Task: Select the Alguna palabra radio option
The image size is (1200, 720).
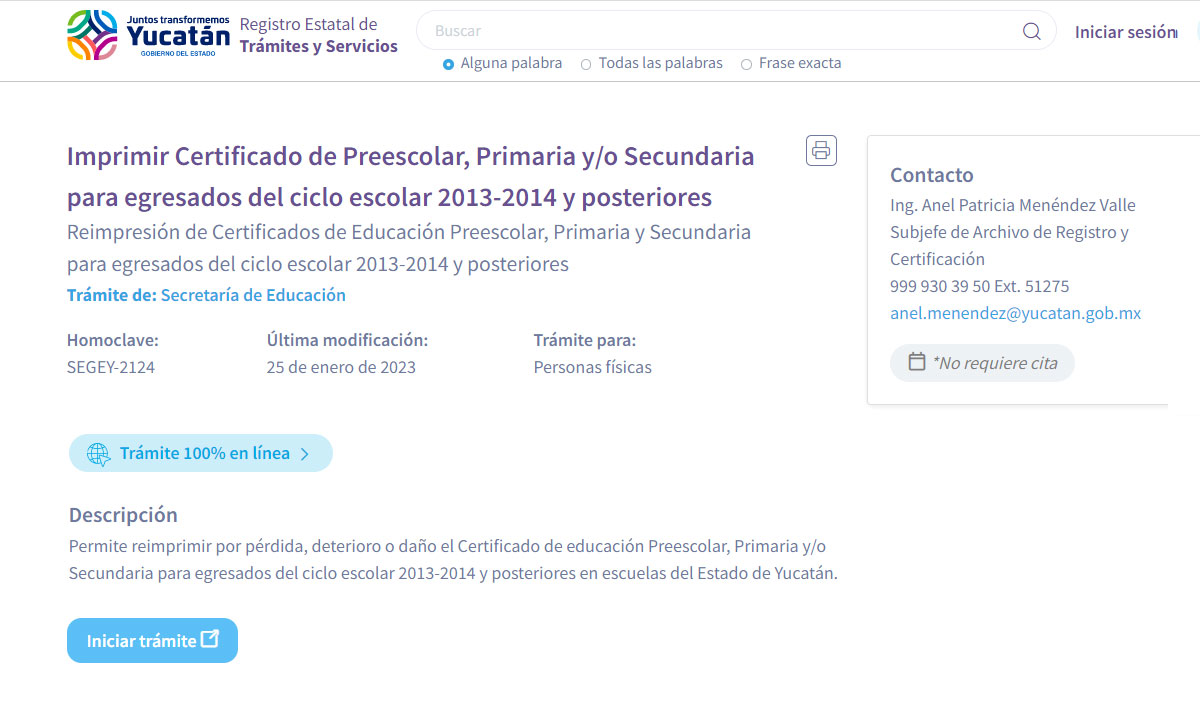Action: tap(448, 64)
